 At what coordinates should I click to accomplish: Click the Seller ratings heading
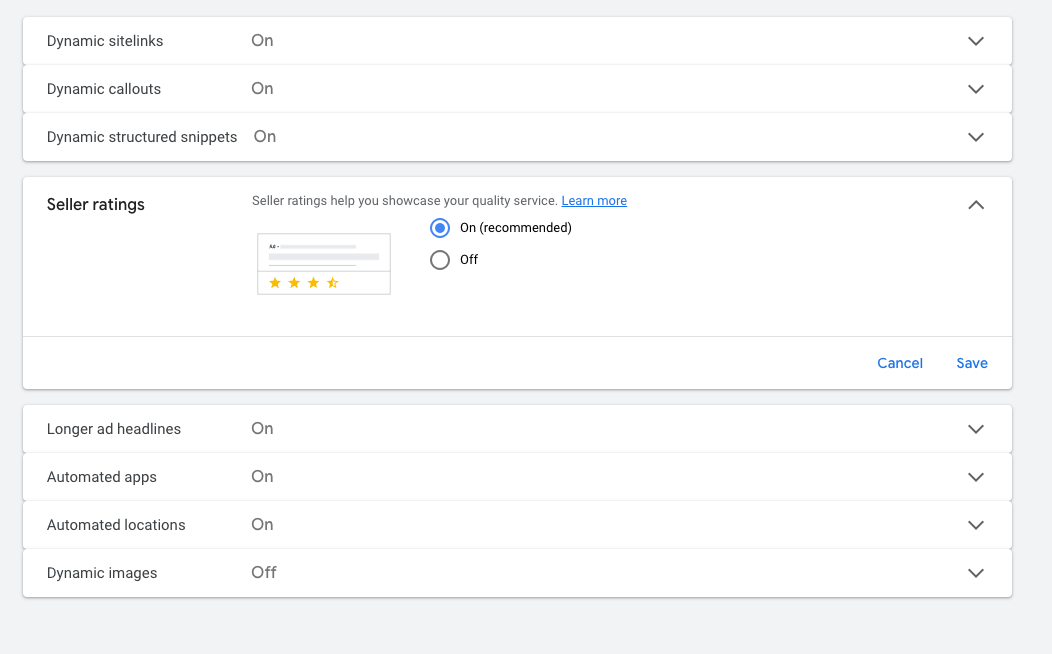96,205
